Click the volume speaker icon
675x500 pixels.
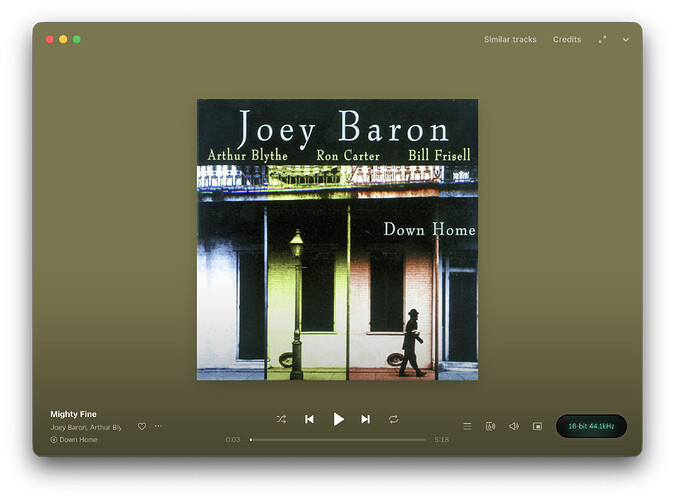[514, 426]
